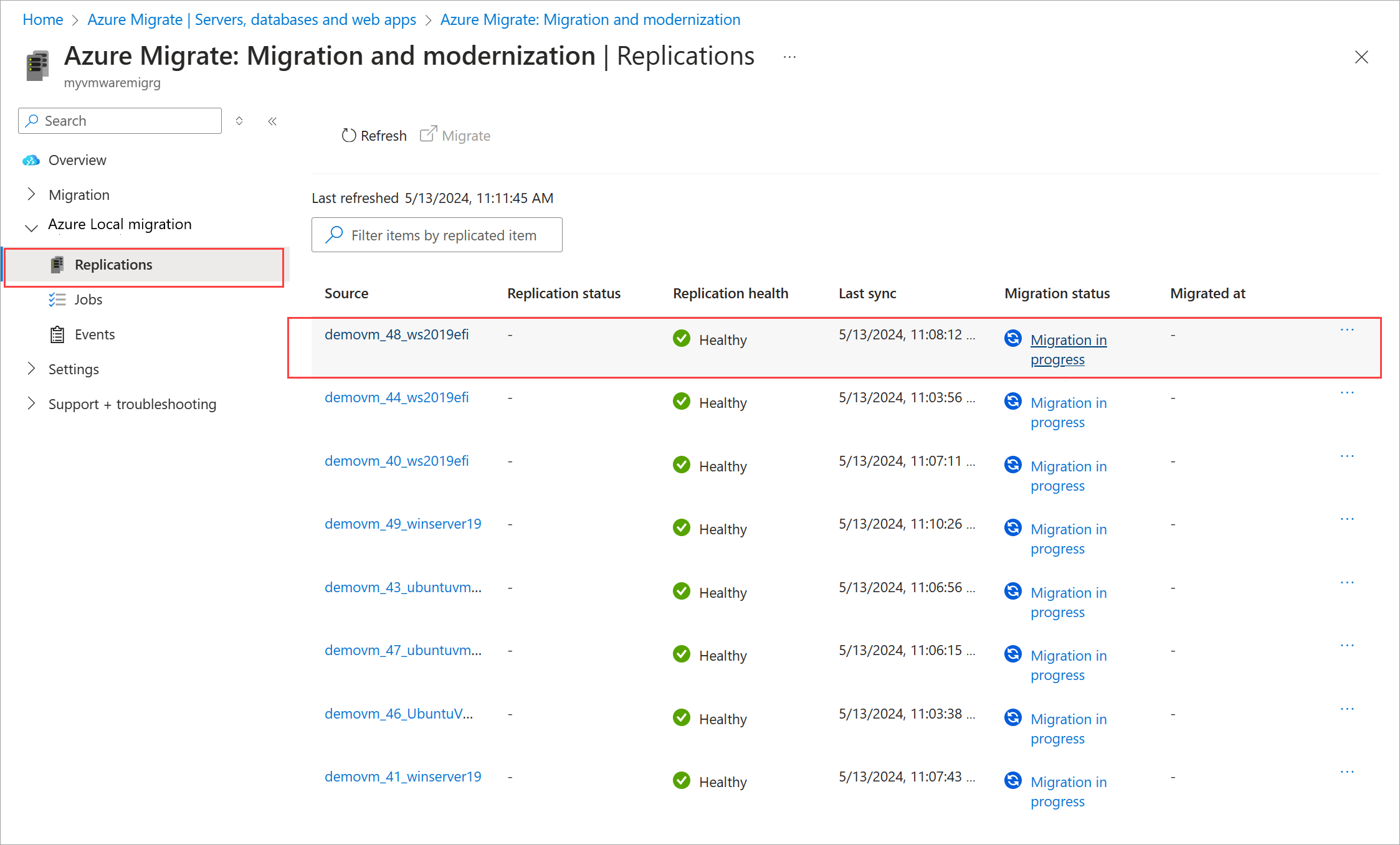Expand Support + troubleshooting section
The height and width of the screenshot is (845, 1400).
click(x=31, y=404)
